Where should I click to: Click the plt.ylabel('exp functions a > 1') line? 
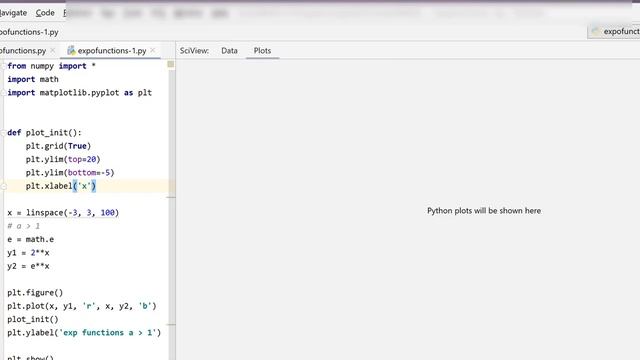[x=84, y=333]
